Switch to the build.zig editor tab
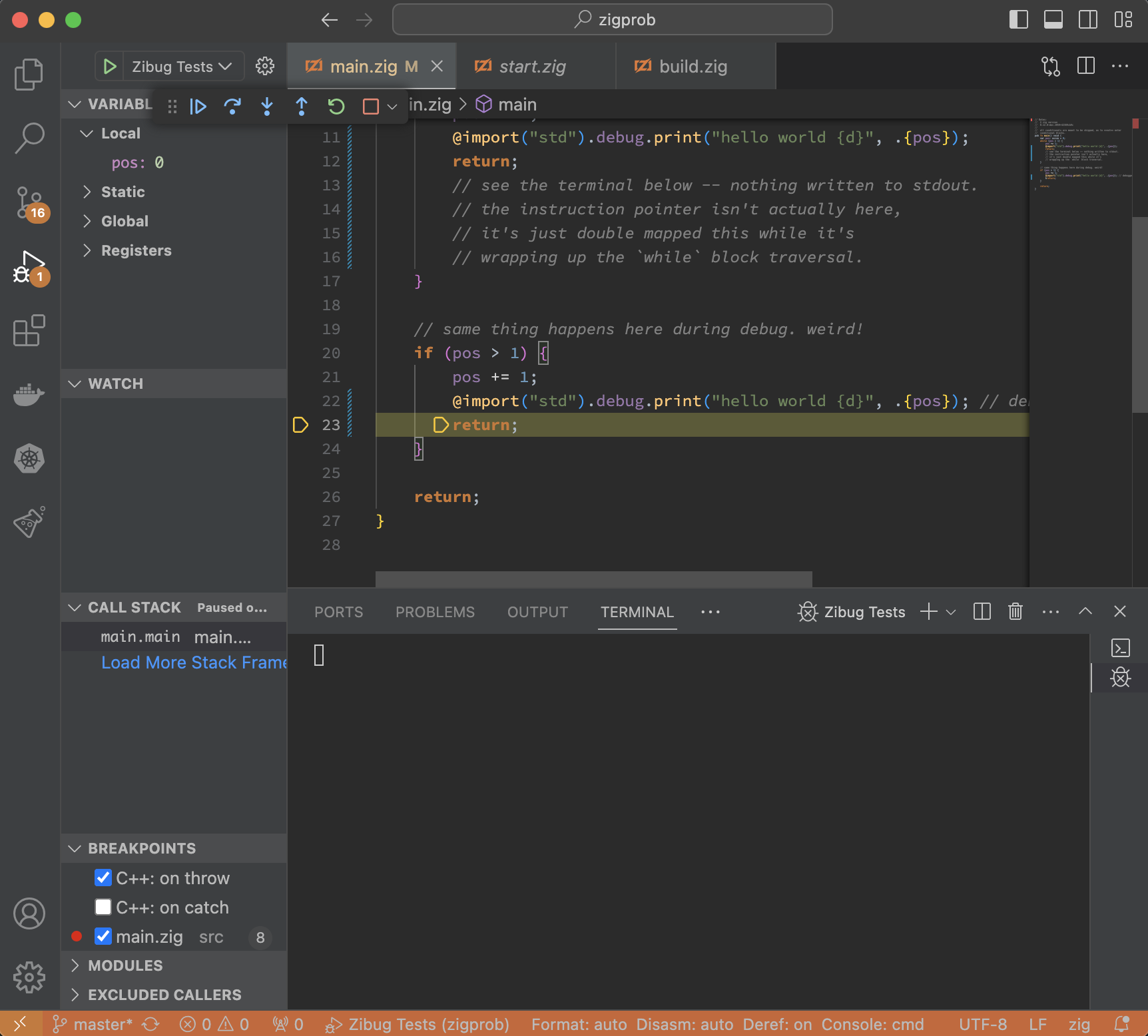 (693, 67)
